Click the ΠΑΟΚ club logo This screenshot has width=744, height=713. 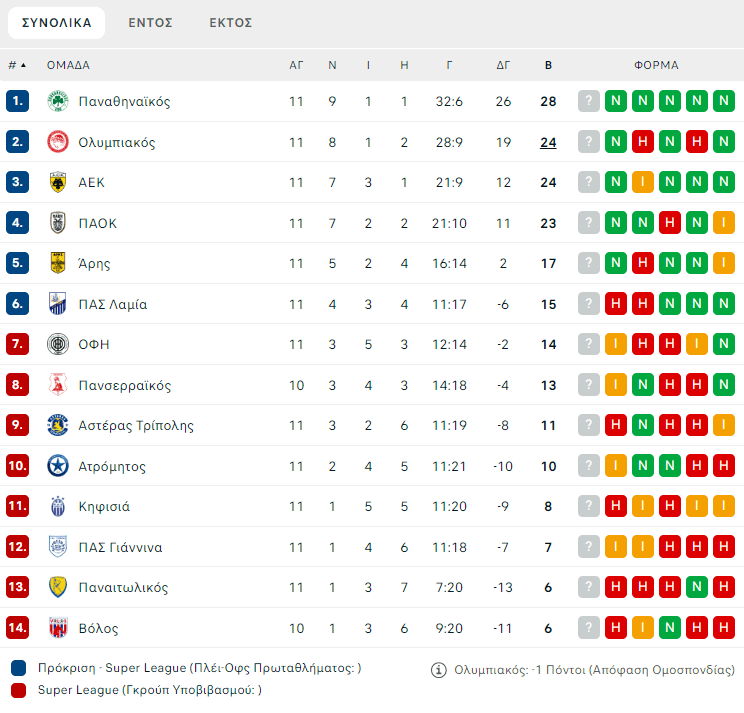(x=58, y=223)
